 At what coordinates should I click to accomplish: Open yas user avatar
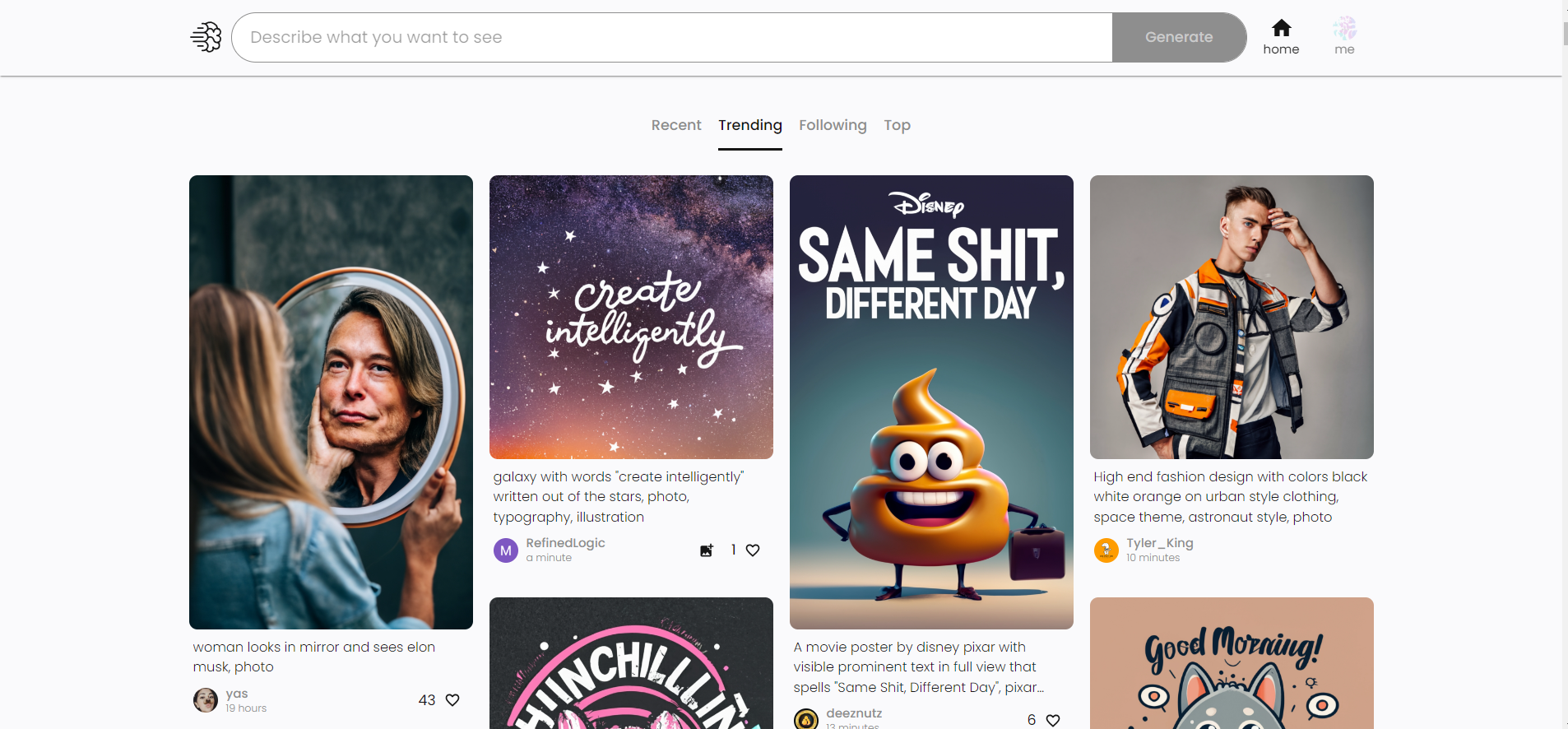point(206,700)
